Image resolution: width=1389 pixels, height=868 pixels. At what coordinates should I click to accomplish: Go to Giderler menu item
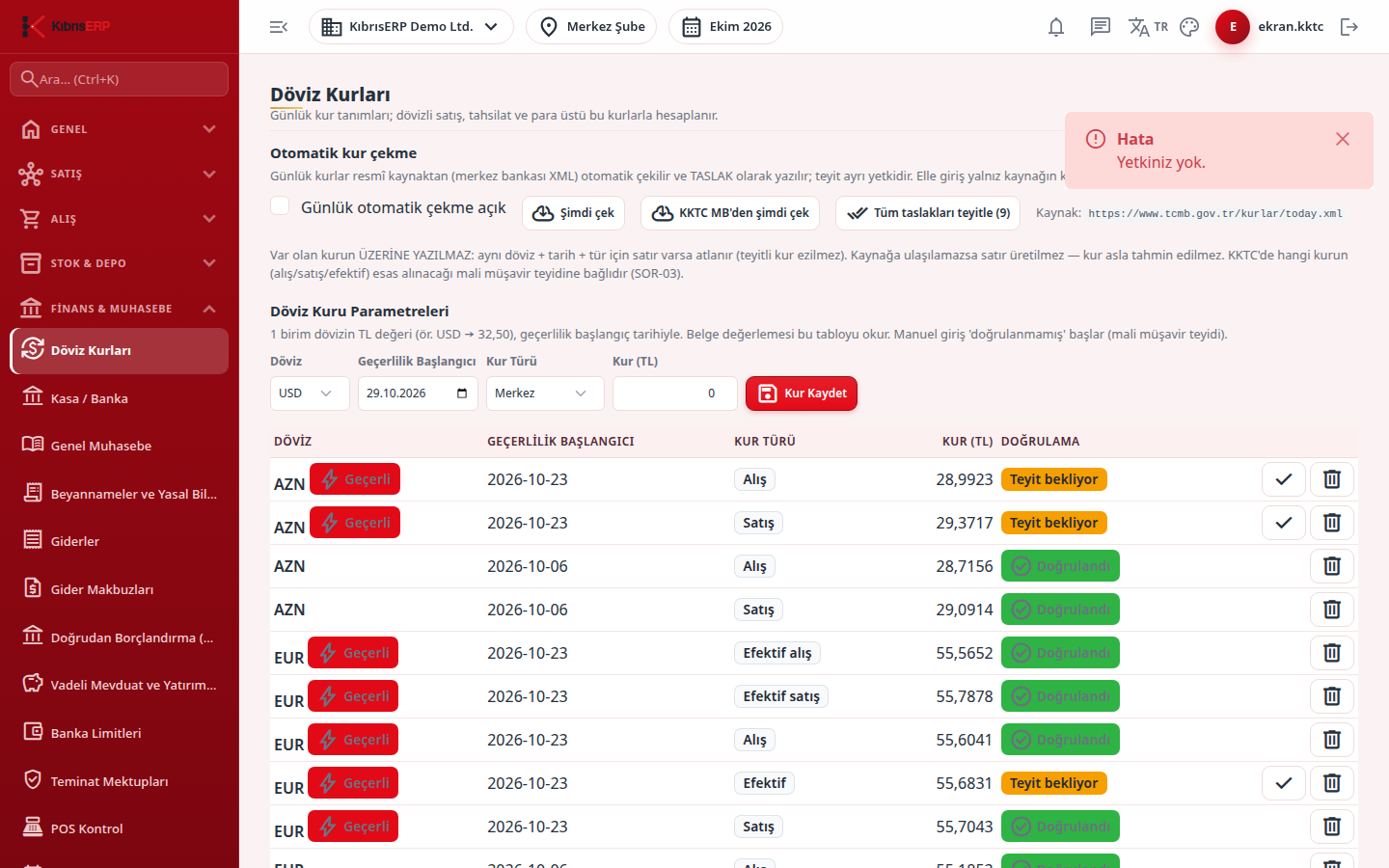click(x=120, y=541)
